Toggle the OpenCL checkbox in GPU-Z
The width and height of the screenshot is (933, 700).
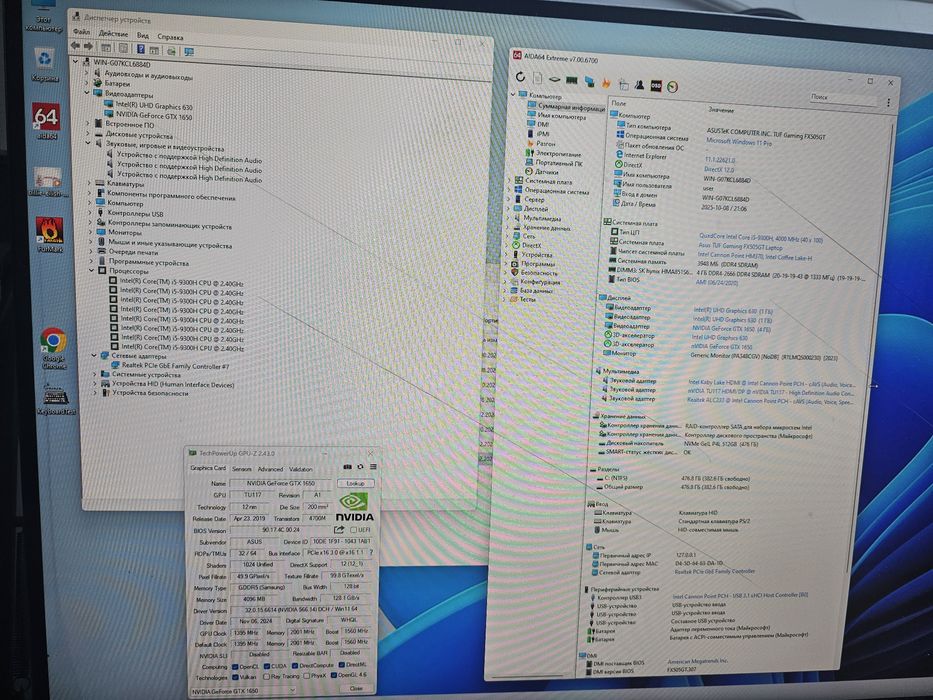pos(235,667)
